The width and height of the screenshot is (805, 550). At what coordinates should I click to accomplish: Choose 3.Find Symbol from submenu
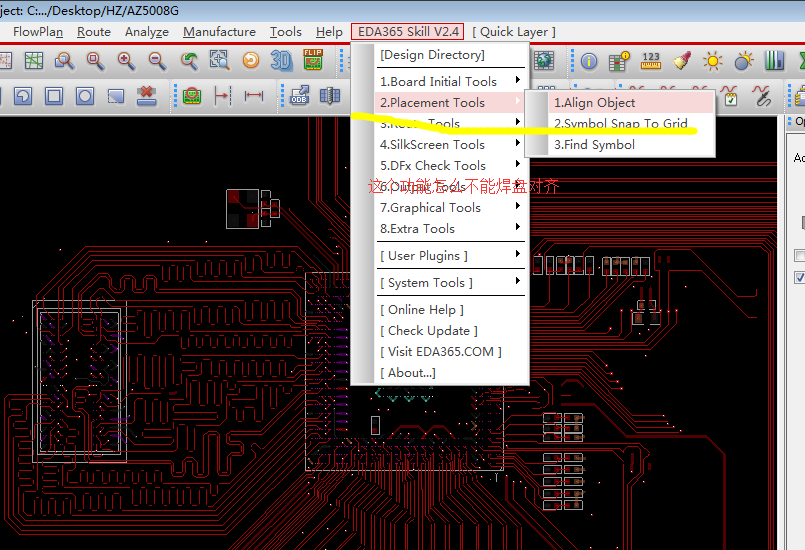pos(631,145)
